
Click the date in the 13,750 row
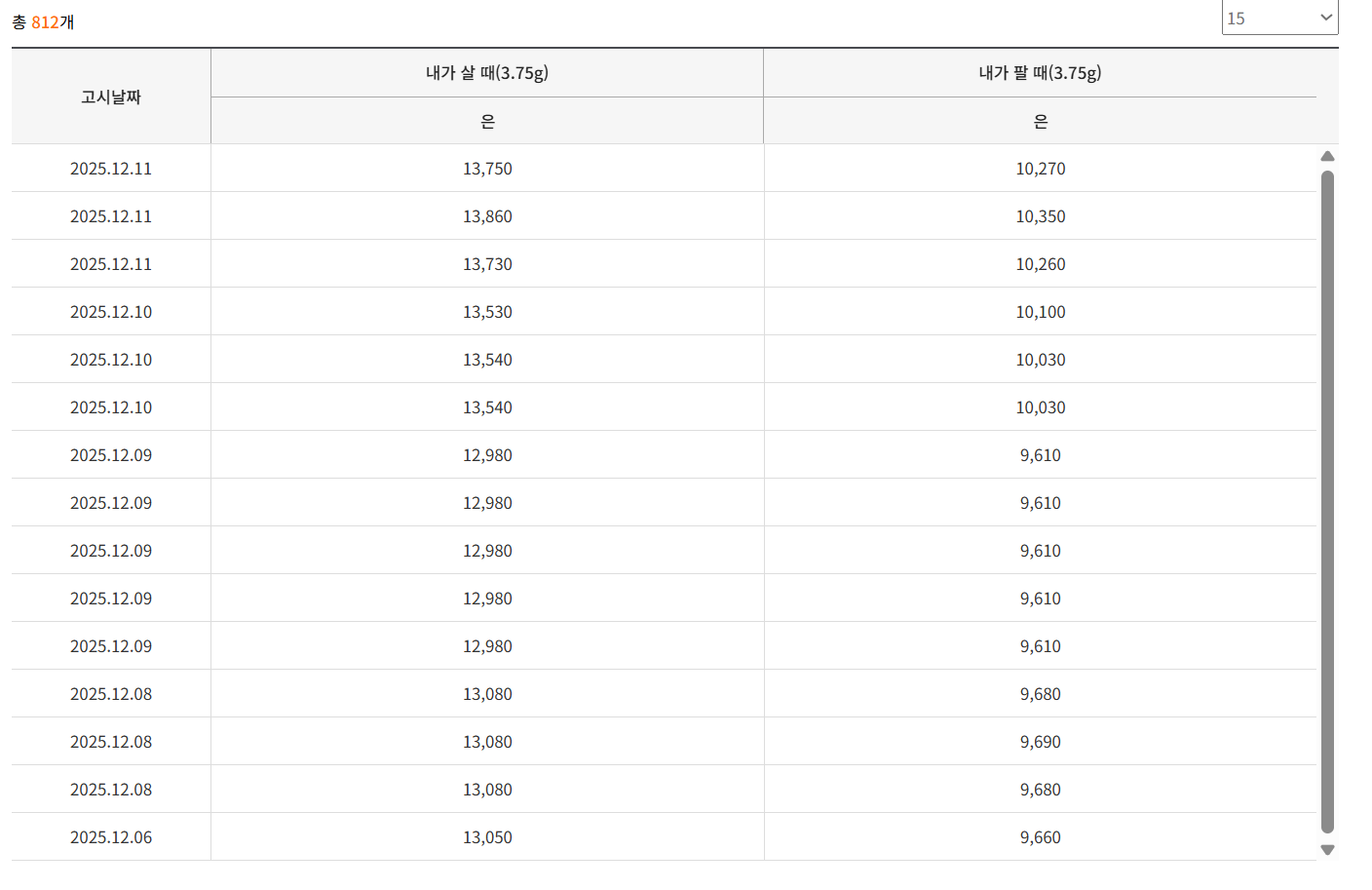point(111,169)
